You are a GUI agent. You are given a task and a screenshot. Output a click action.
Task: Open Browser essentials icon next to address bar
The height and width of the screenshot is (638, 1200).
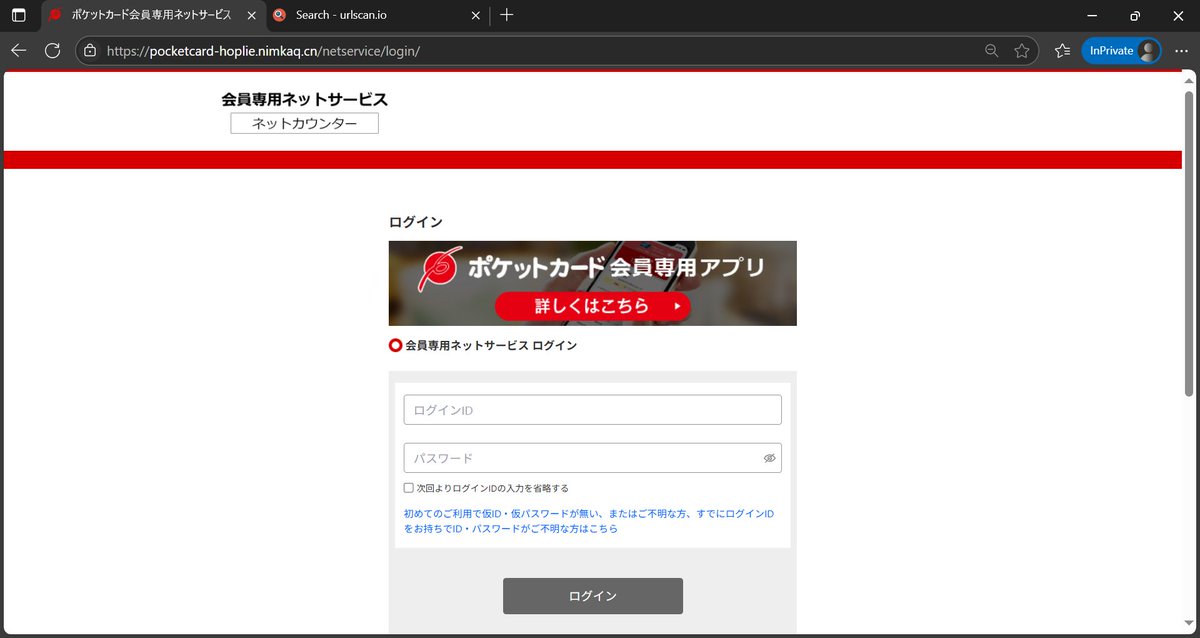point(1061,50)
